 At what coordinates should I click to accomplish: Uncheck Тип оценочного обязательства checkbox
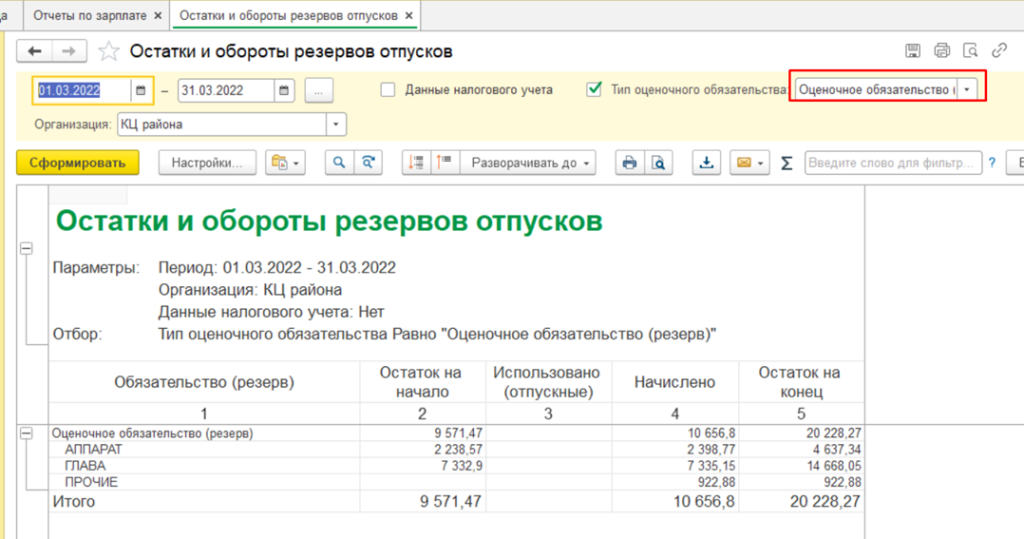(x=595, y=90)
